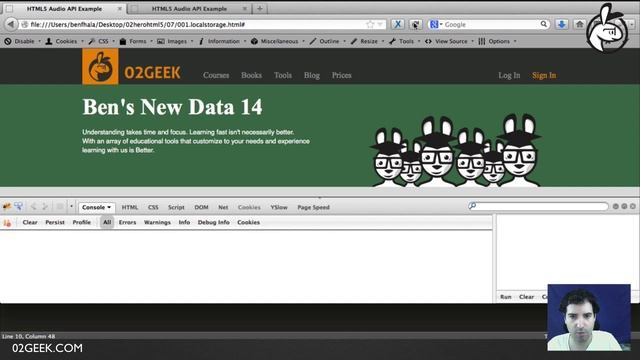Switch to the Firebug CSS tab
Image resolution: width=640 pixels, height=360 pixels.
153,207
